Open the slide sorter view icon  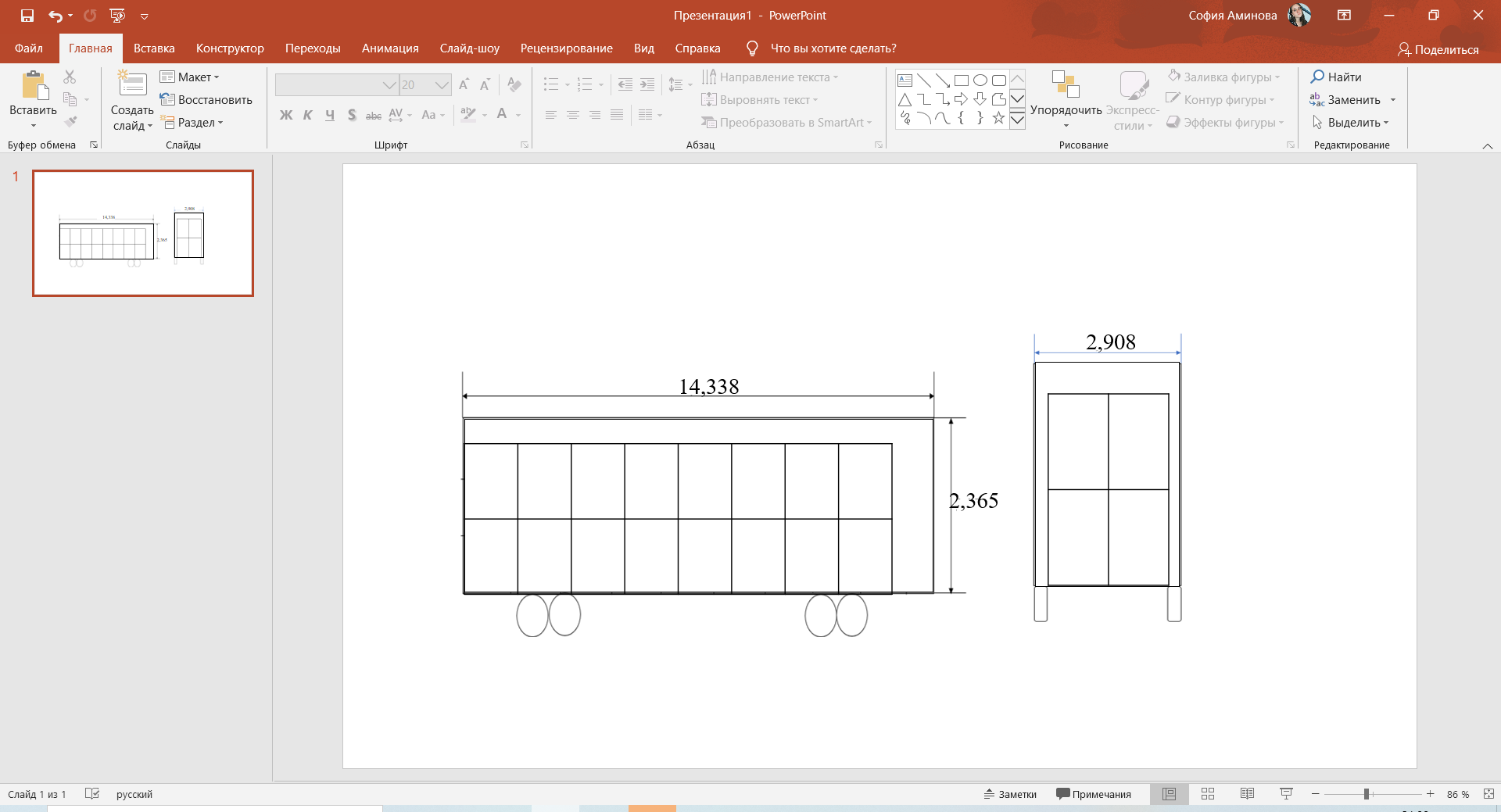[x=1208, y=794]
